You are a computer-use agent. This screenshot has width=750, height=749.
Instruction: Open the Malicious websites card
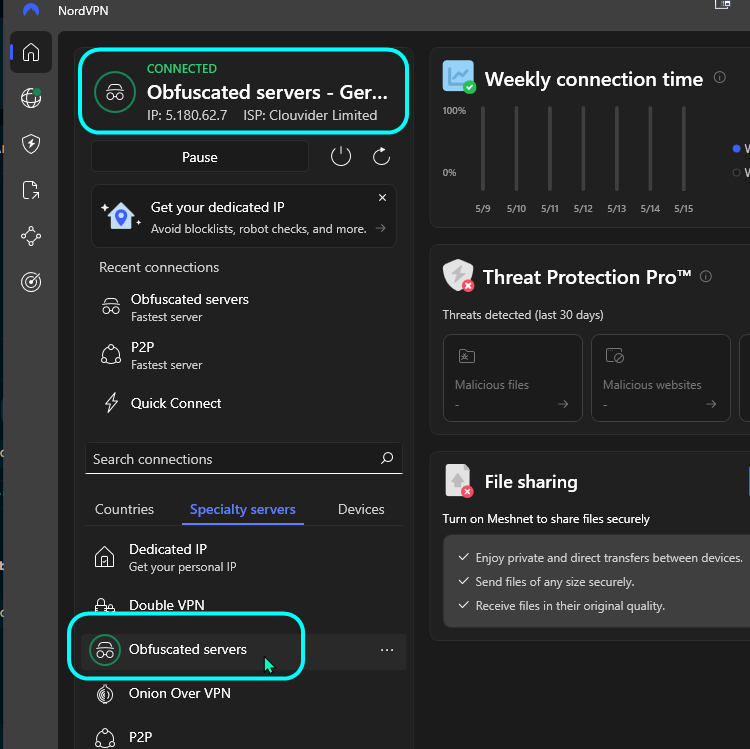(661, 378)
